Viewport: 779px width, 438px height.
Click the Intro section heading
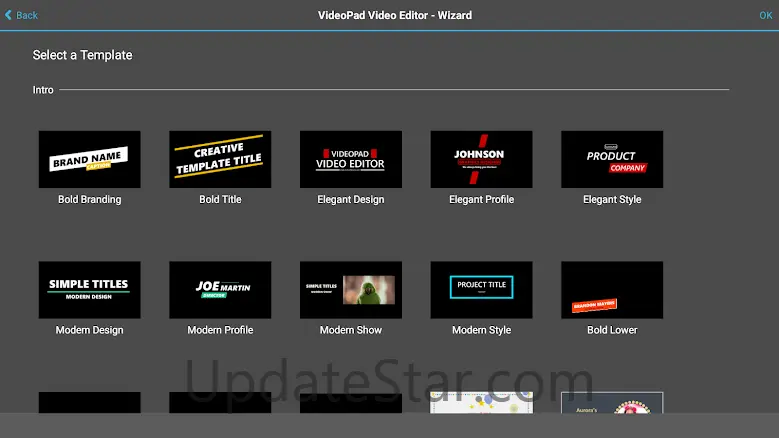tap(43, 90)
